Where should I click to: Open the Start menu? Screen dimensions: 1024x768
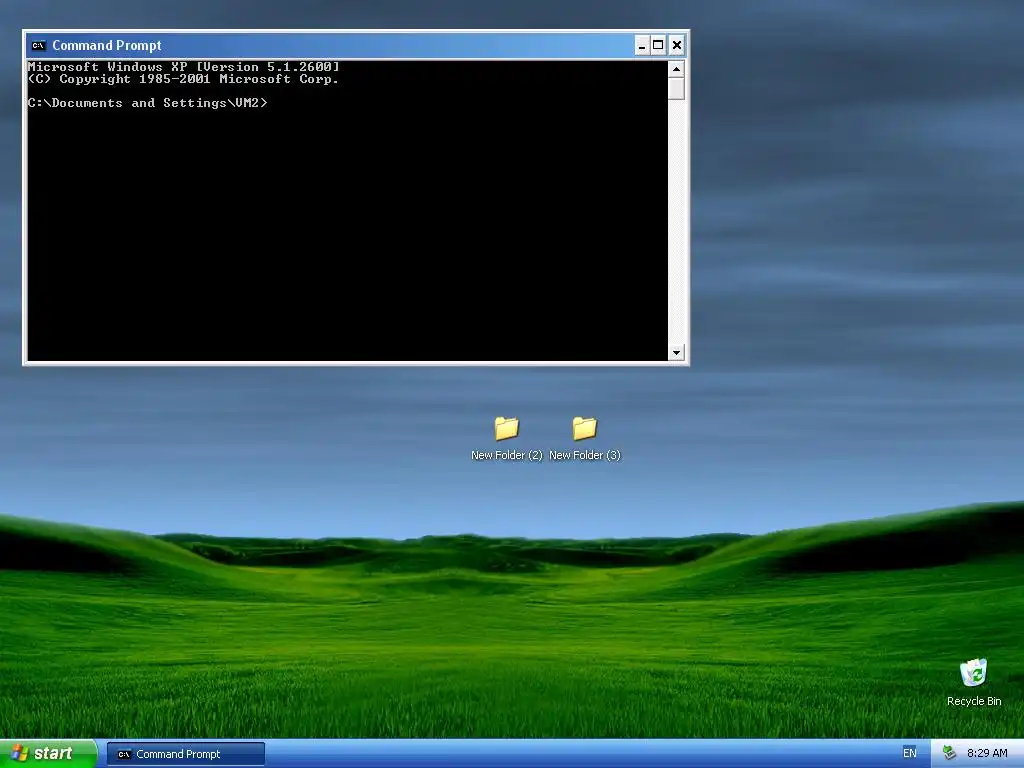(x=48, y=753)
